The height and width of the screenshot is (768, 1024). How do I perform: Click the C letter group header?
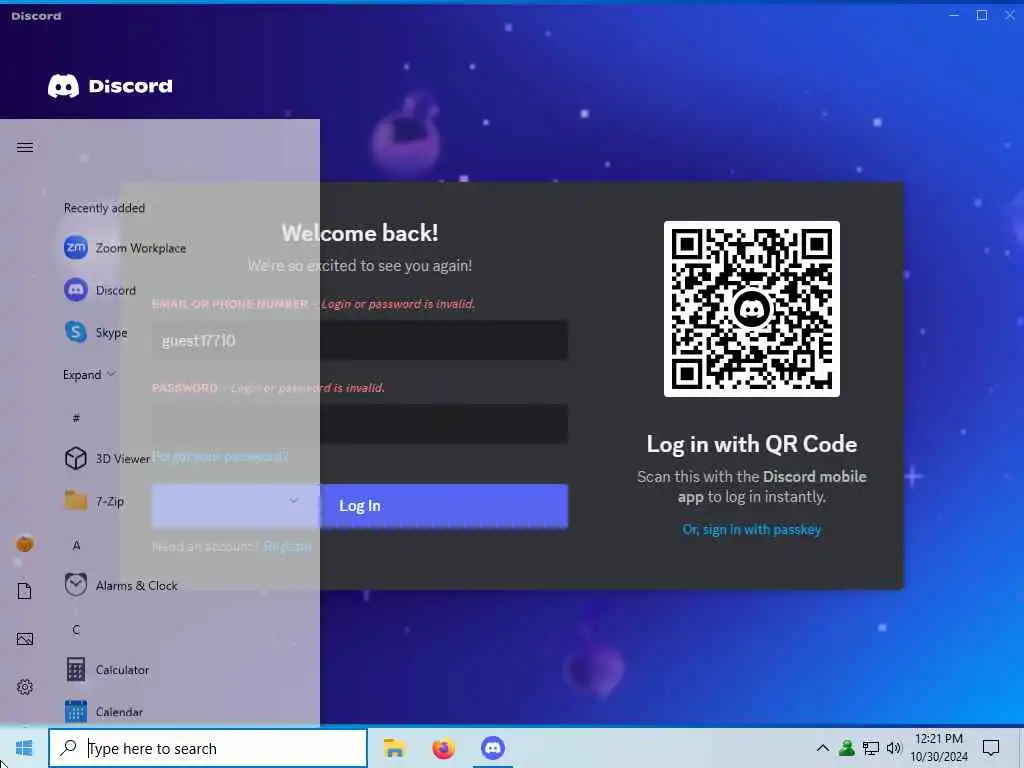pyautogui.click(x=76, y=630)
